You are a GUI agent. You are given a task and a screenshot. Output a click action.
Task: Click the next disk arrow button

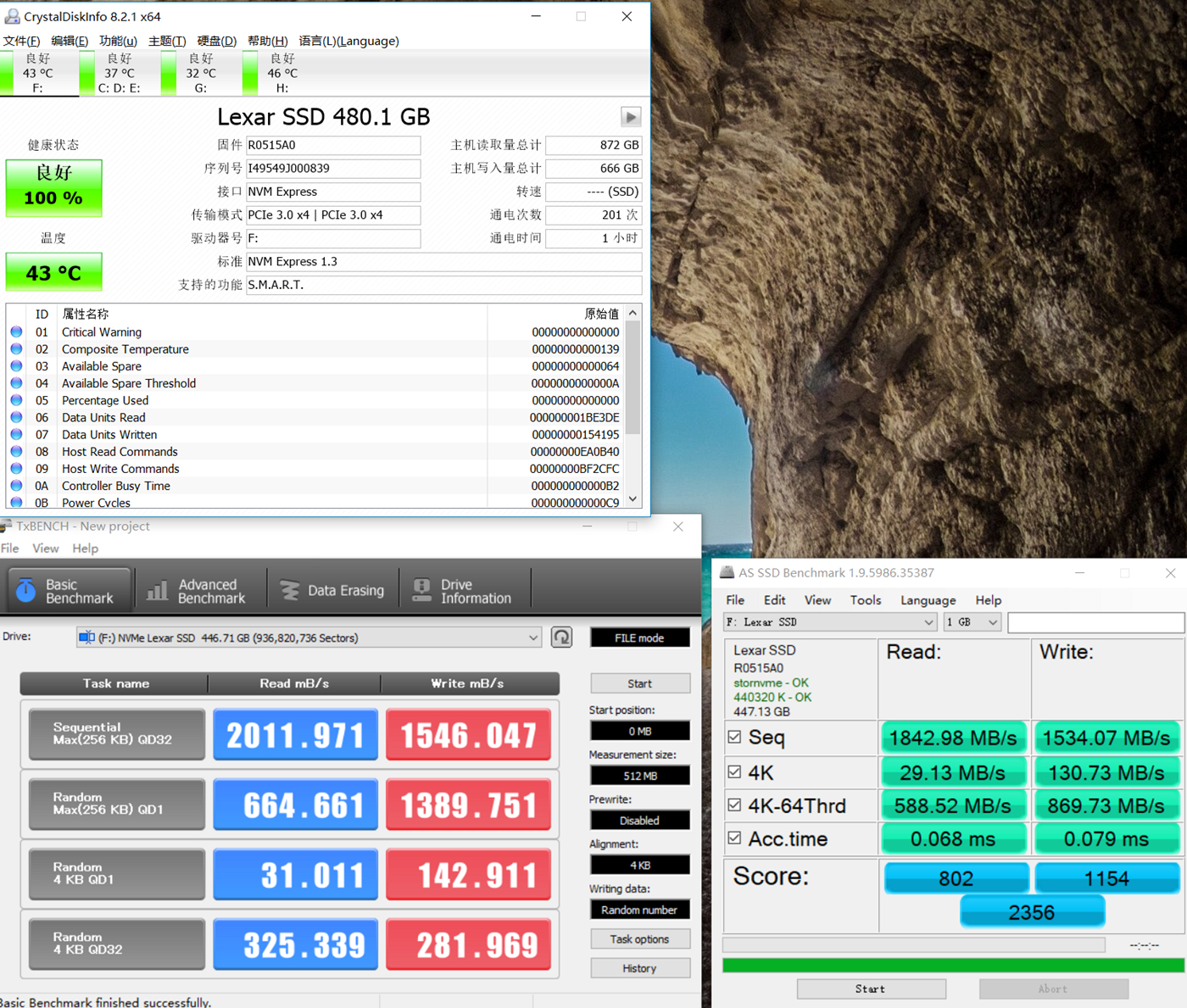pyautogui.click(x=630, y=117)
